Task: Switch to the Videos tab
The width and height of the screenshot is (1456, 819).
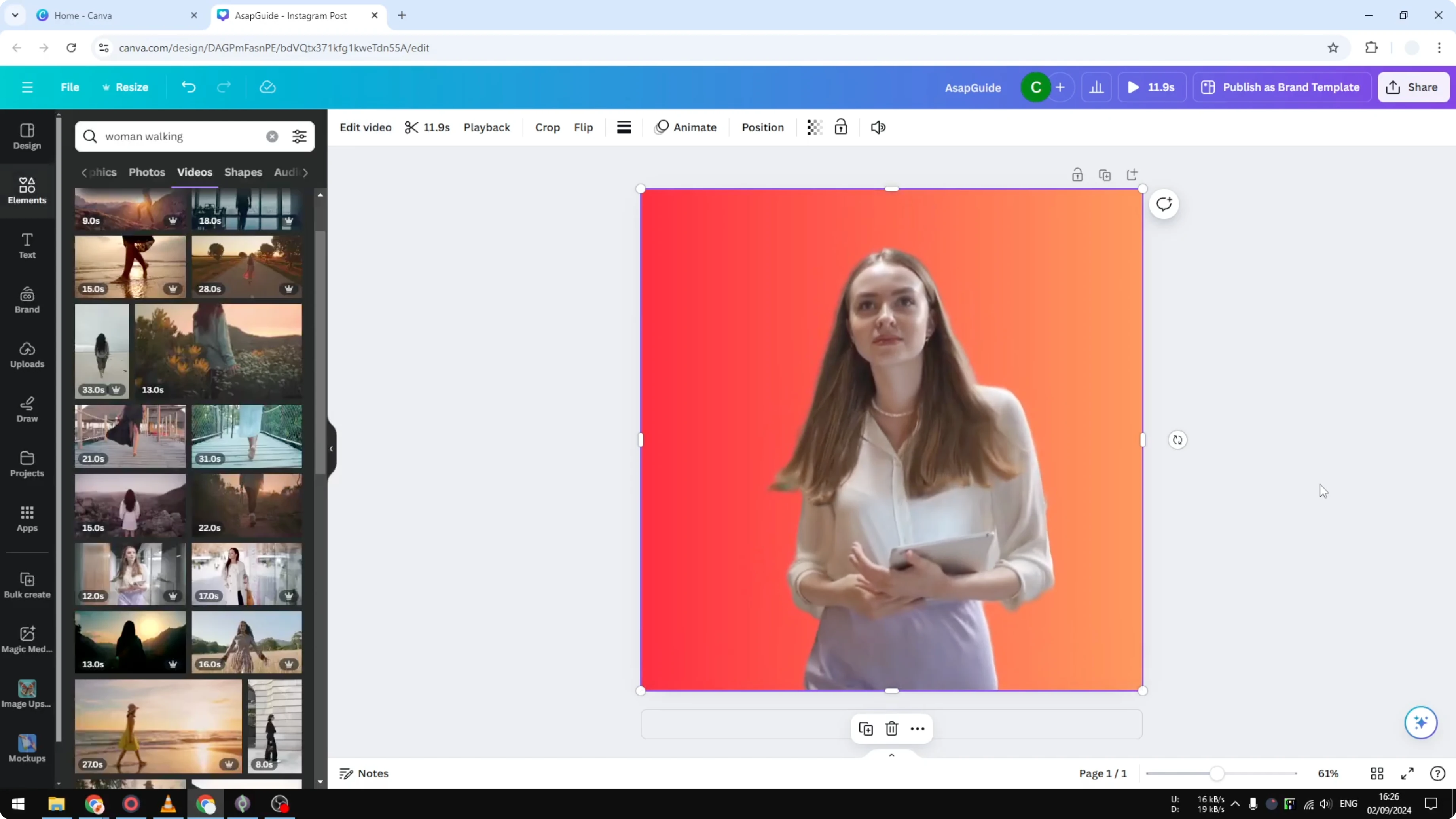Action: (x=194, y=173)
